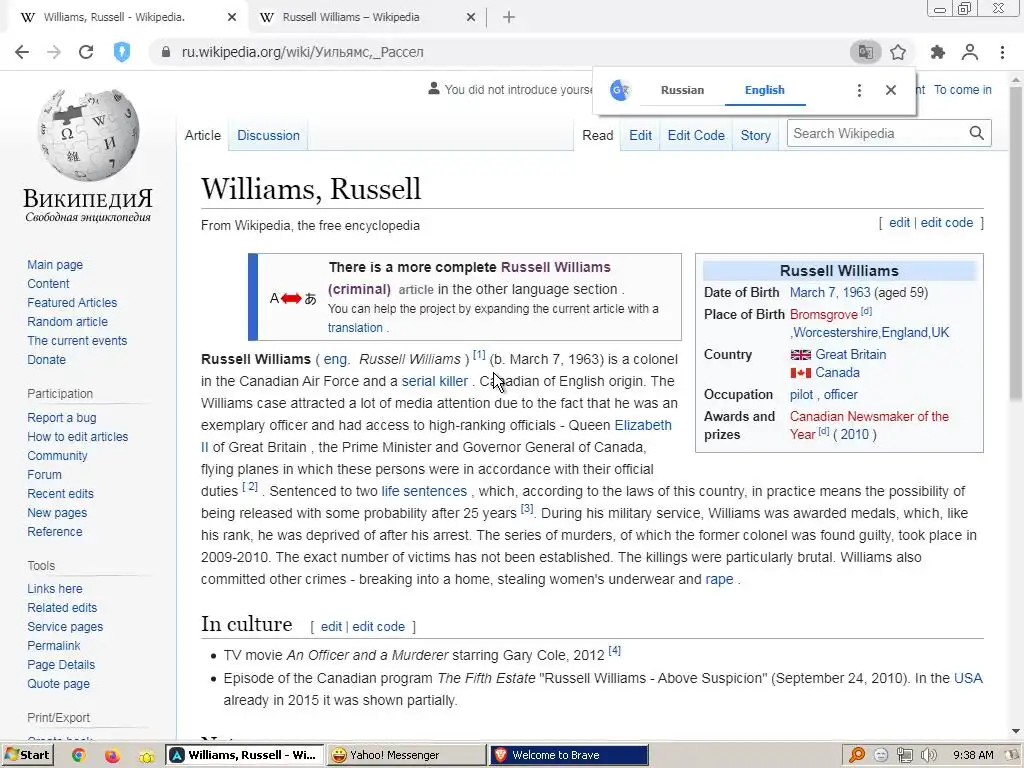Open a new browser tab
Screen dimensions: 1024x768
[509, 18]
